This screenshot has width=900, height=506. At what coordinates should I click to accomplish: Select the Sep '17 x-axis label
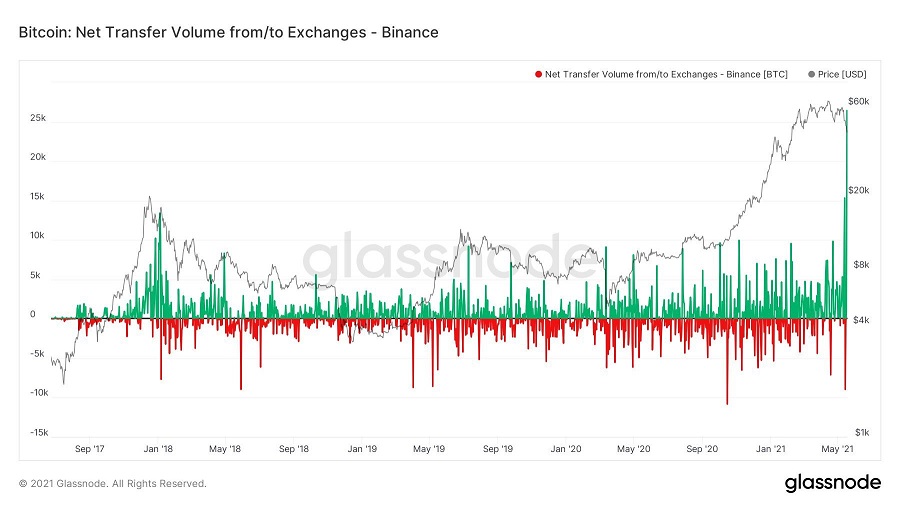pyautogui.click(x=91, y=450)
